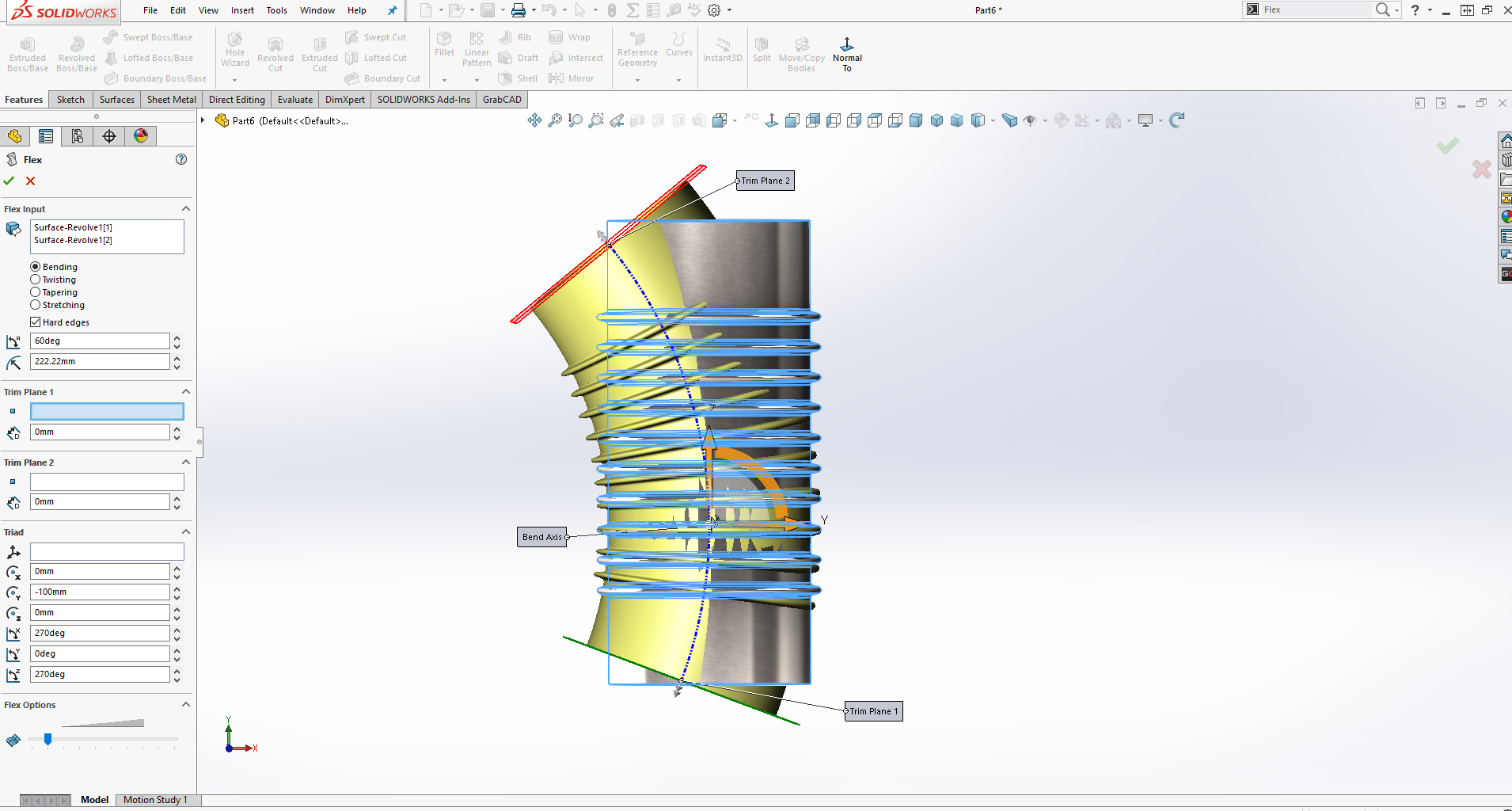Open the ConfigurationManager tab icon
Image resolution: width=1512 pixels, height=811 pixels.
[x=78, y=136]
